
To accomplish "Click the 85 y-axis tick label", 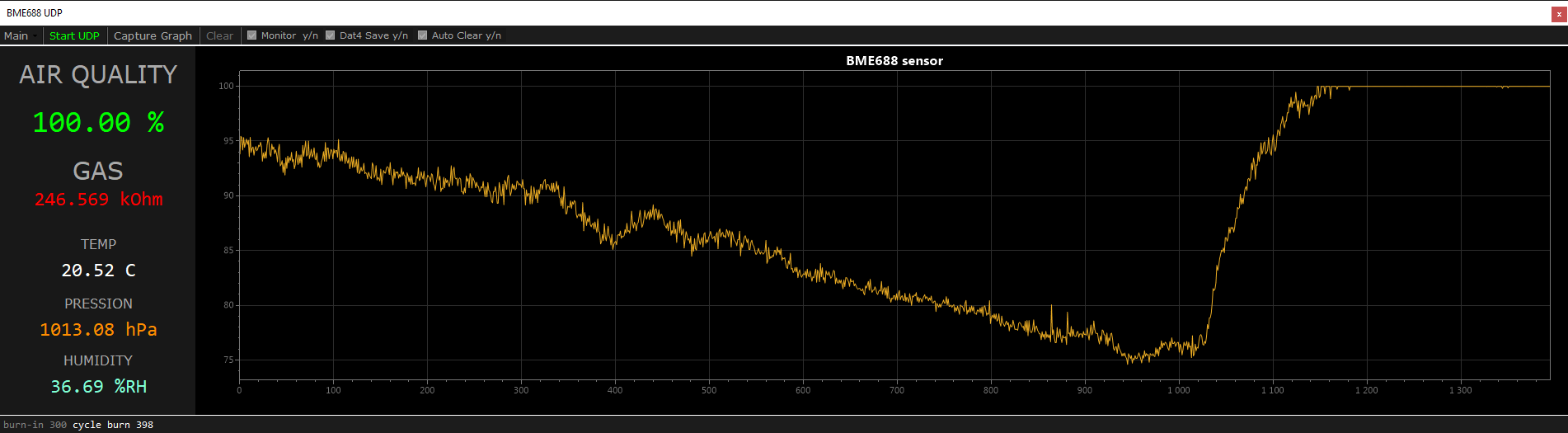I will (x=228, y=250).
